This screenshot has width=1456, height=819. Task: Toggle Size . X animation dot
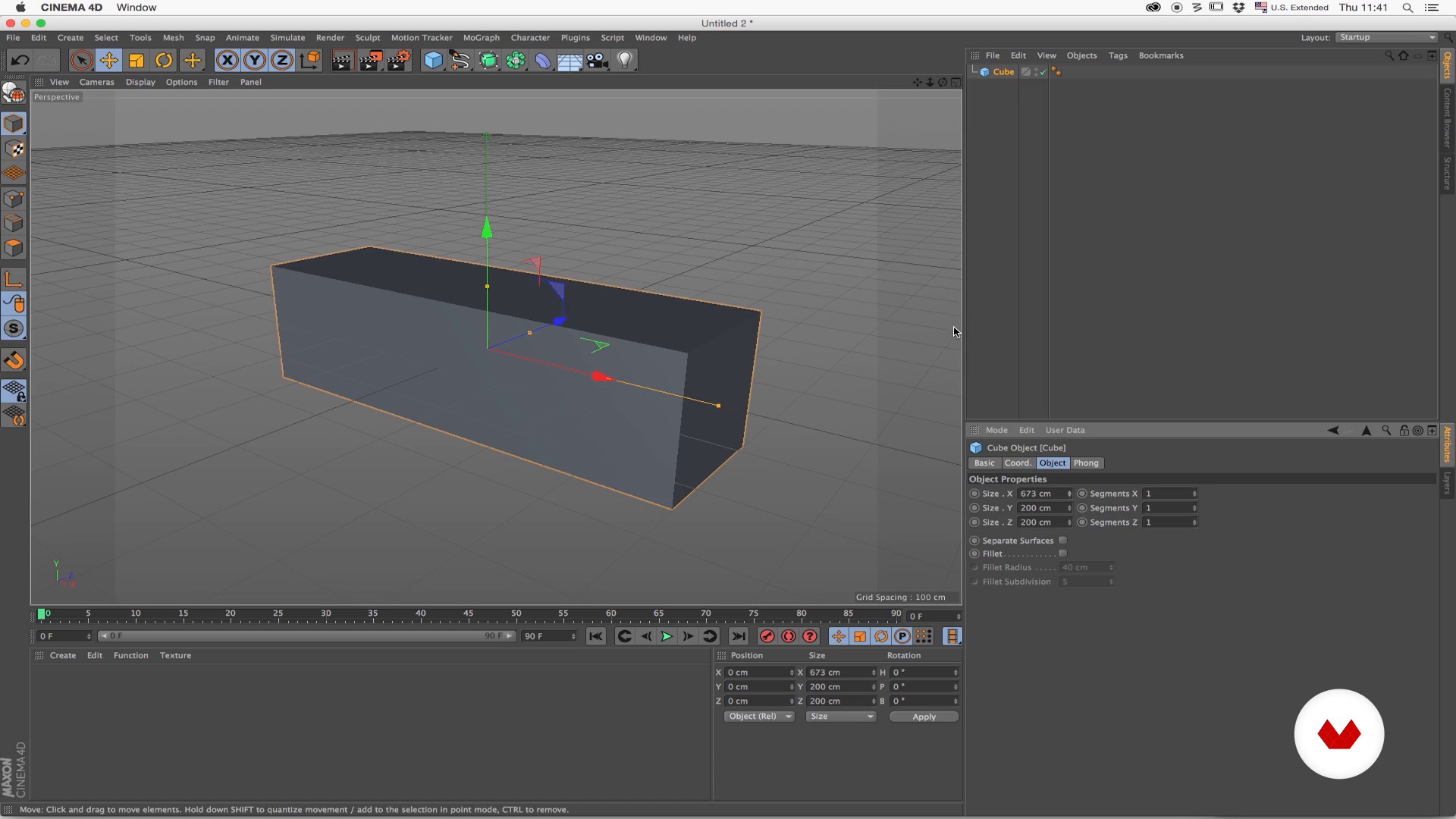point(974,494)
